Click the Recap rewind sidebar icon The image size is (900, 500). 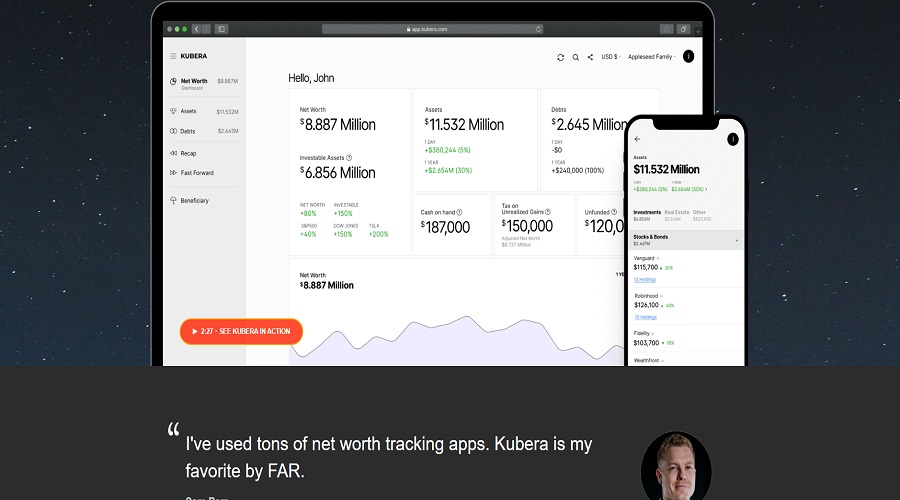[173, 153]
